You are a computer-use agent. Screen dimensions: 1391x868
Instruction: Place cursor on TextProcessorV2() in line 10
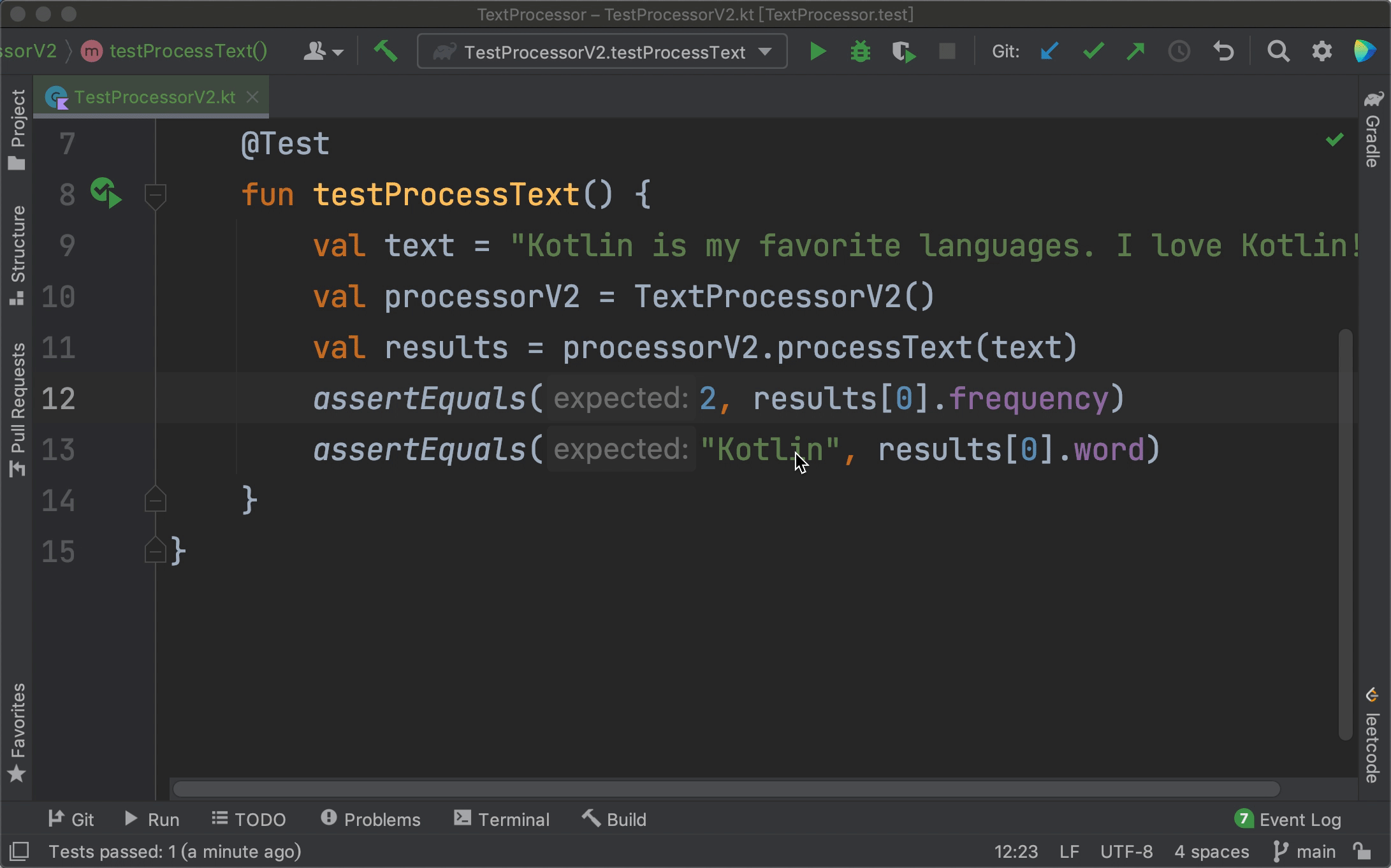(784, 296)
